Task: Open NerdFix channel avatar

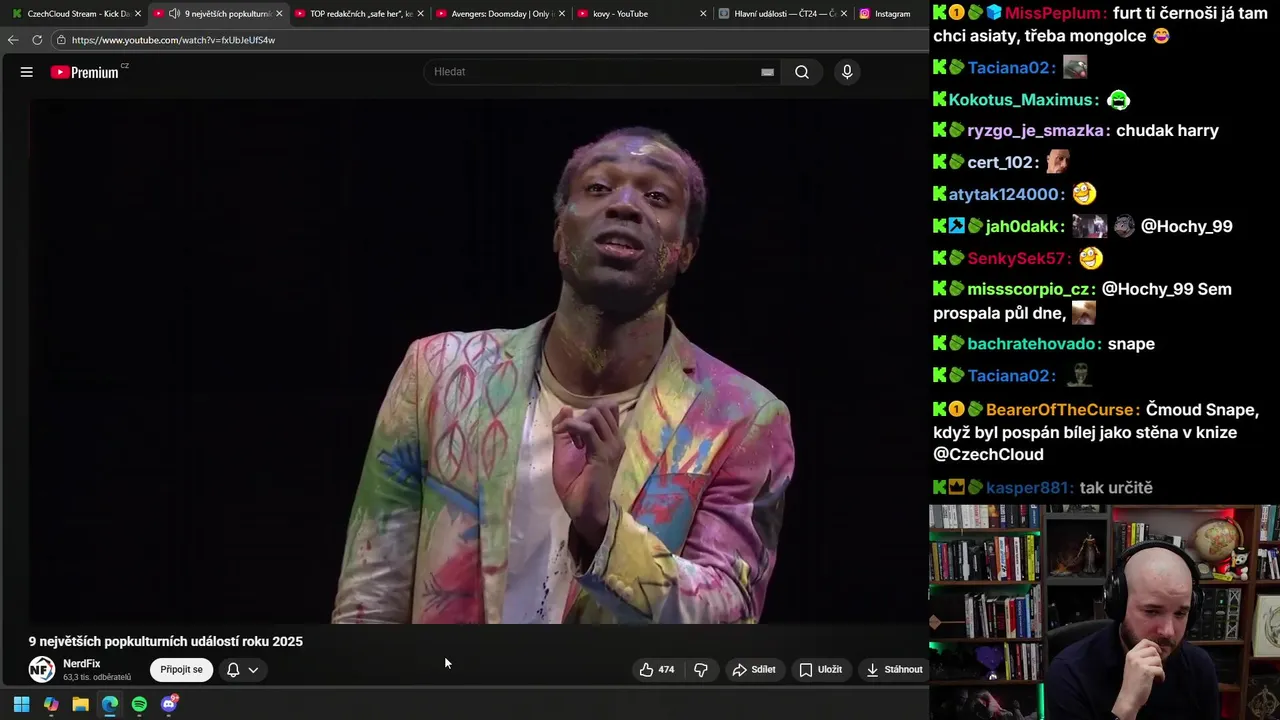Action: 42,669
